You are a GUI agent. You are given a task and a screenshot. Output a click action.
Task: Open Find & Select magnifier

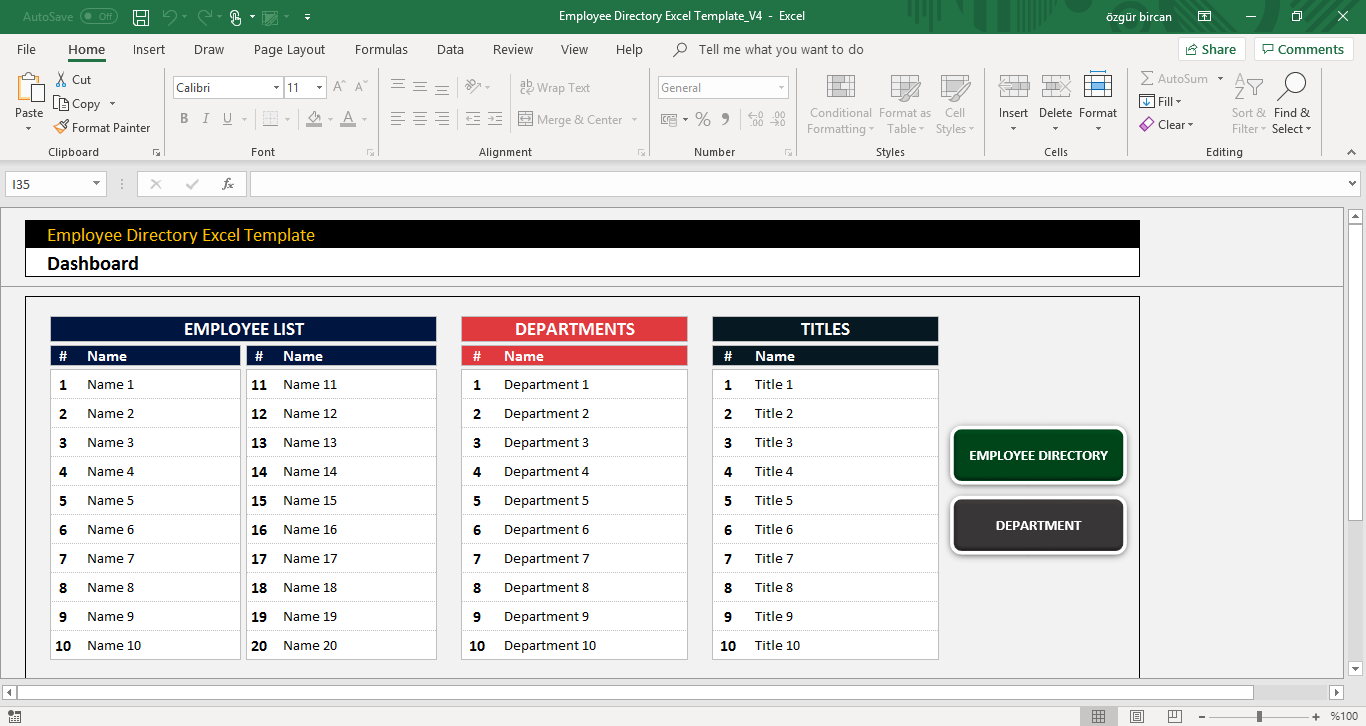point(1292,104)
